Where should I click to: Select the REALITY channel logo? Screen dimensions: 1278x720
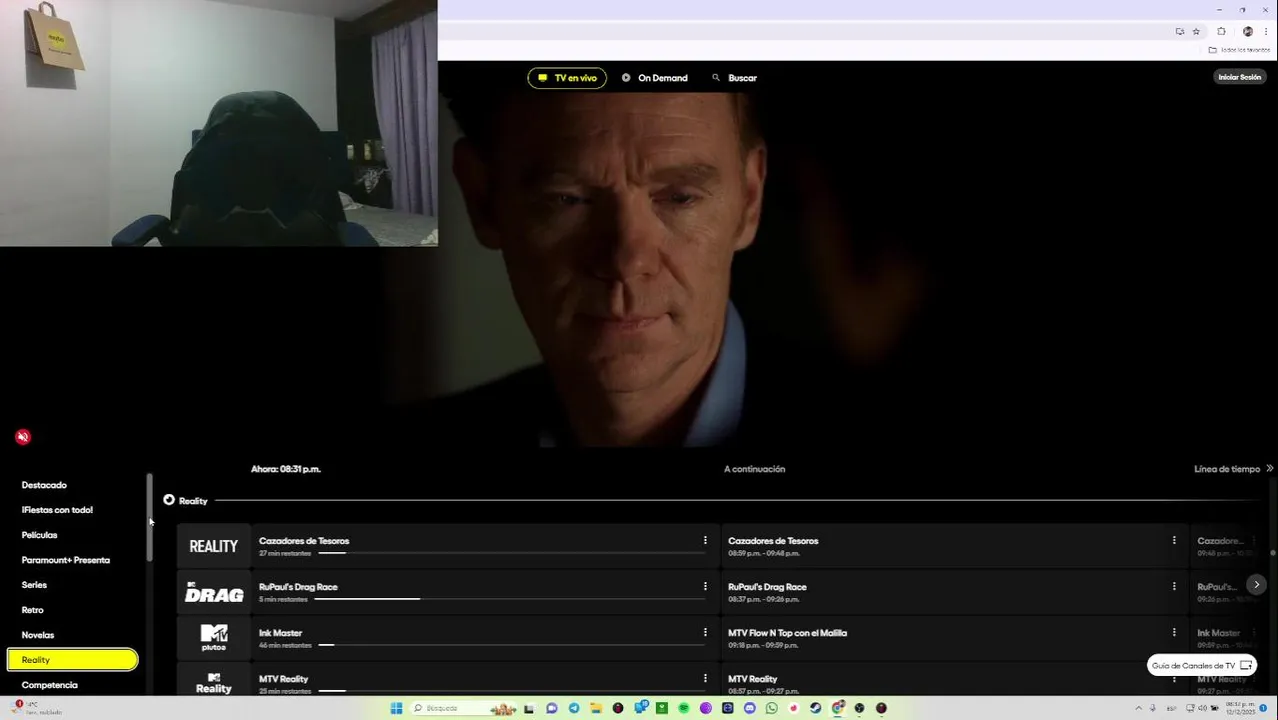pos(214,546)
